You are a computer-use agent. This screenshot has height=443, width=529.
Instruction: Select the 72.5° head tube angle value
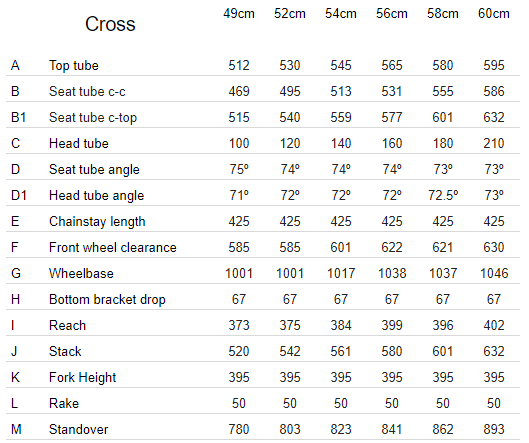tap(443, 196)
